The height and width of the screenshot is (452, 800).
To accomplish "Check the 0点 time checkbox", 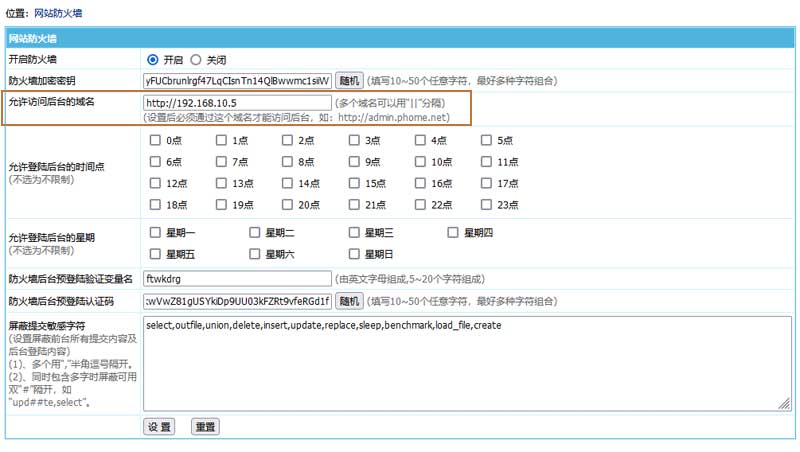I will point(156,140).
